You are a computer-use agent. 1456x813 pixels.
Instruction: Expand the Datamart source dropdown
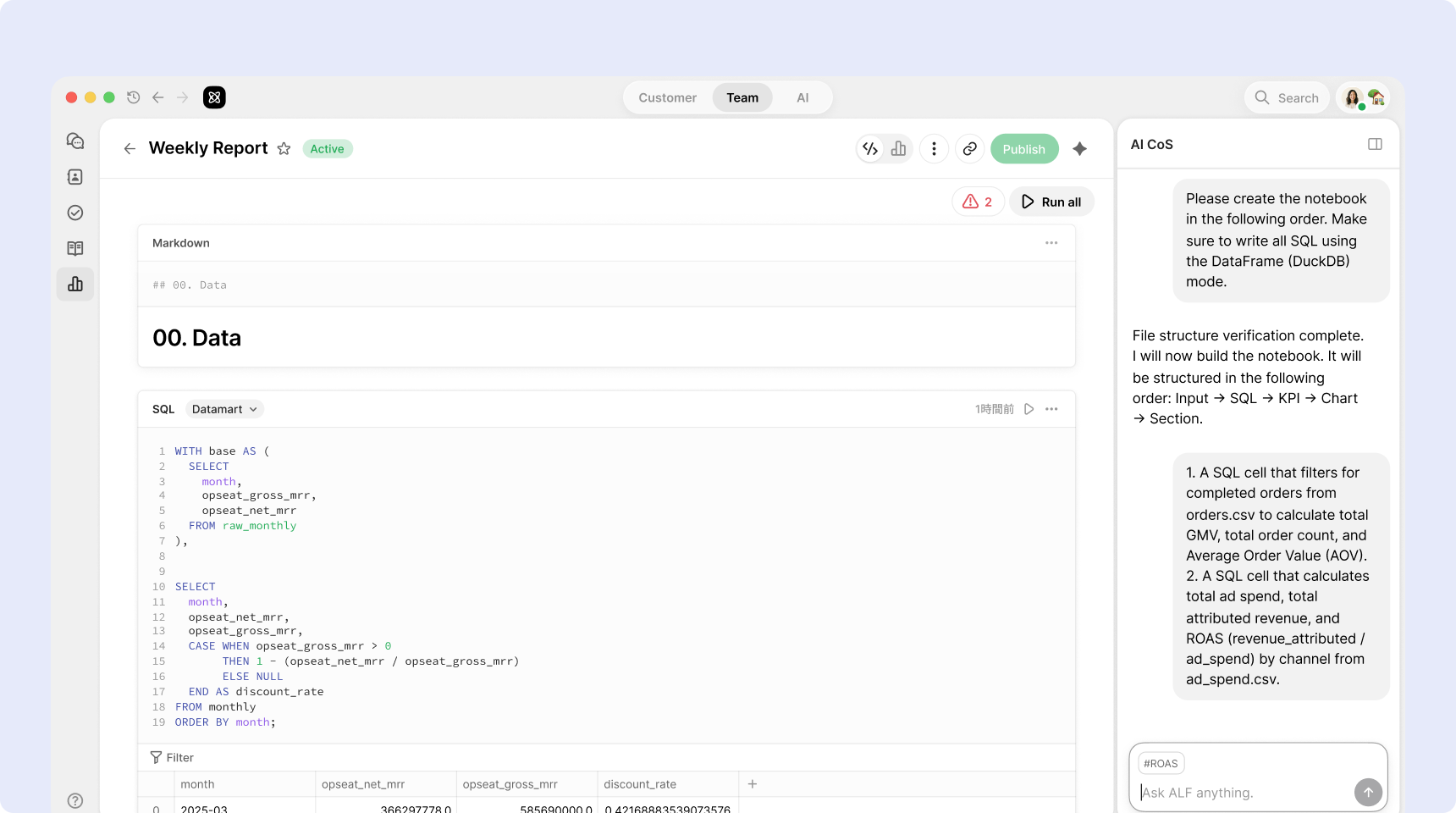pyautogui.click(x=224, y=409)
